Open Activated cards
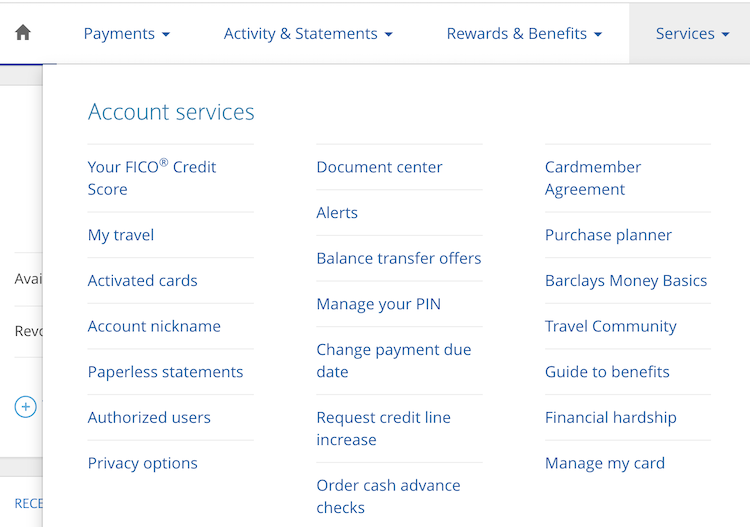Screen dimensions: 750x527 click(142, 280)
